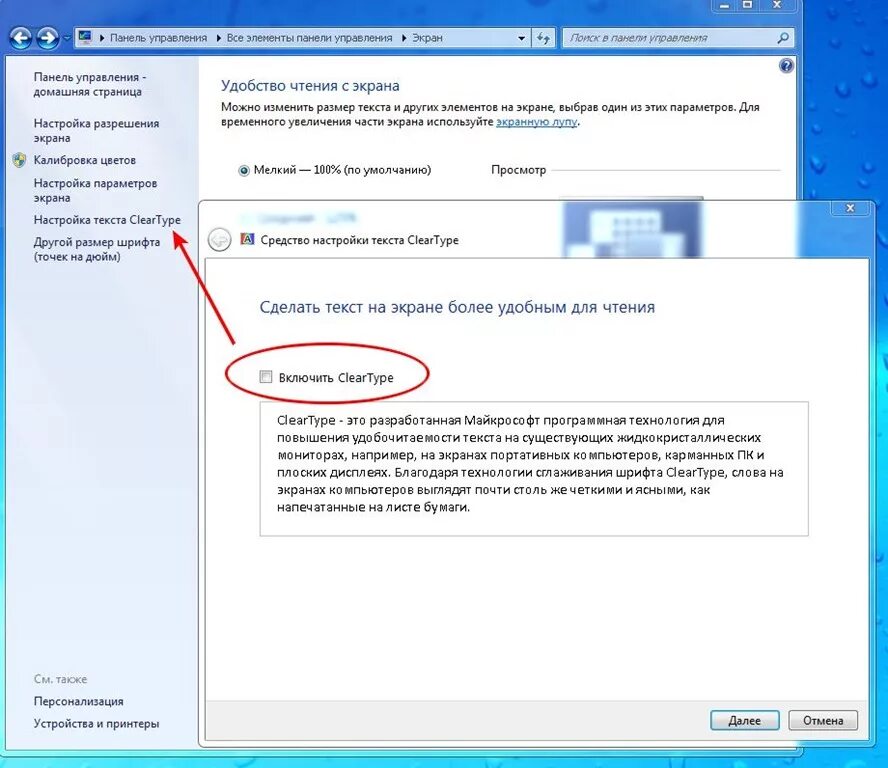Select 'Мелкий — 100% (по умолчанию)' radio button
888x768 pixels.
click(x=244, y=170)
